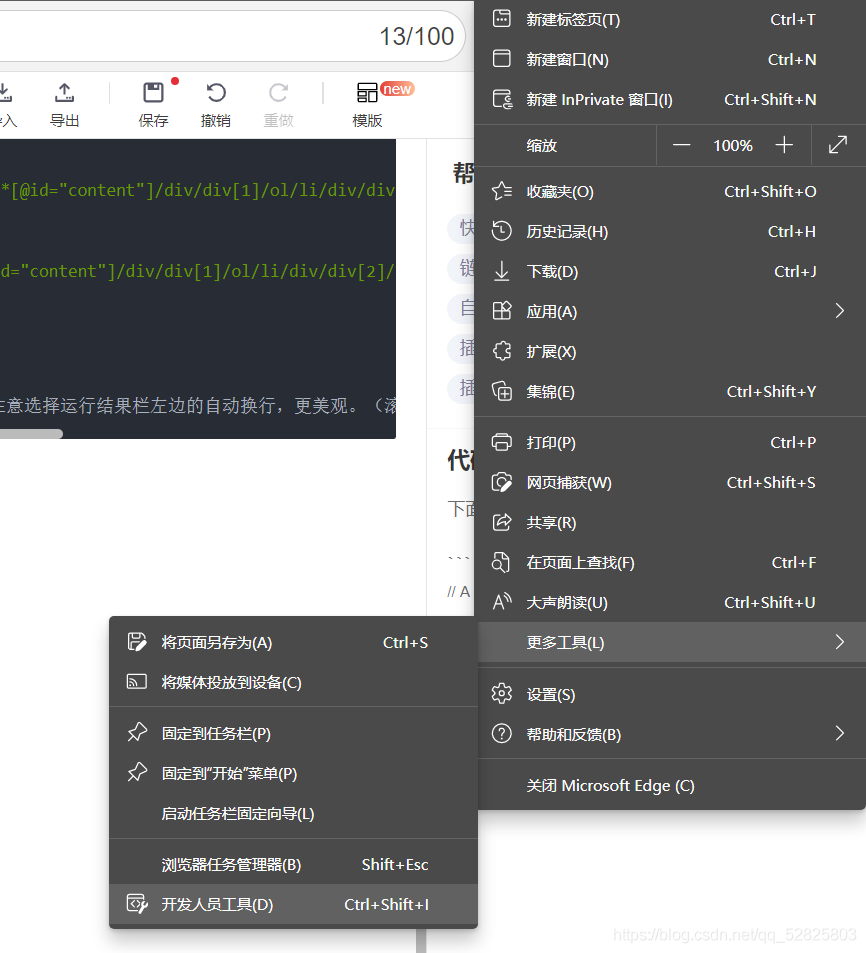Zoom in with the plus button

coord(784,145)
